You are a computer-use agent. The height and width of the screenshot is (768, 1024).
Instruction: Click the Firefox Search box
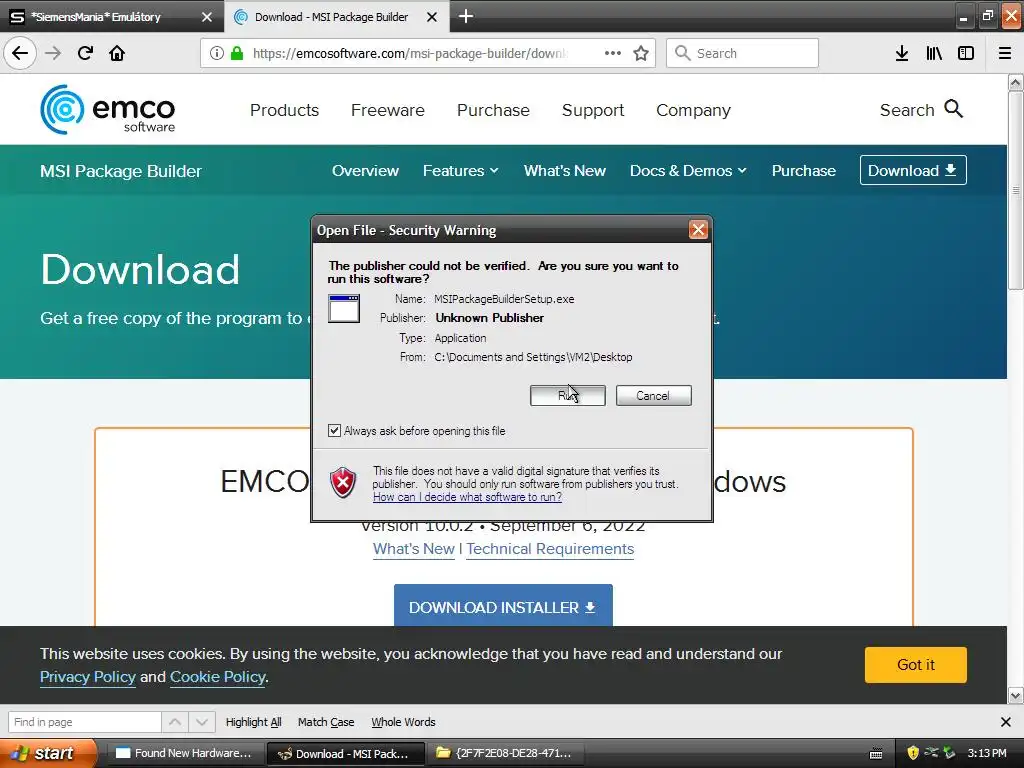coord(742,53)
